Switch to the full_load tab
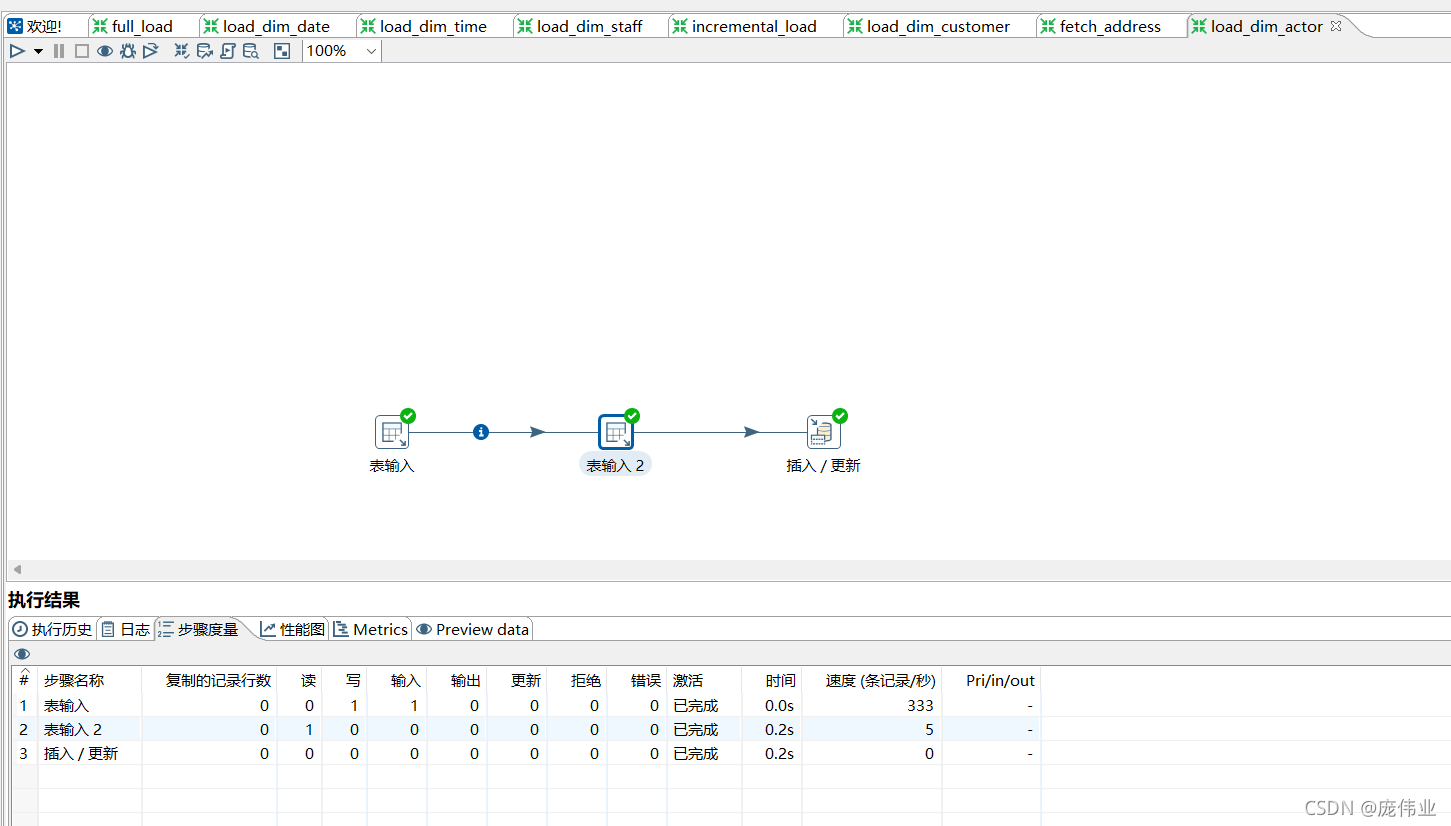 point(142,27)
